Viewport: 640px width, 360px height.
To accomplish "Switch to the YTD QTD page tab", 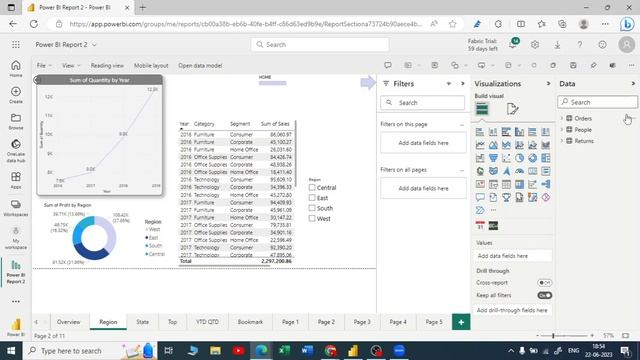I will (207, 322).
